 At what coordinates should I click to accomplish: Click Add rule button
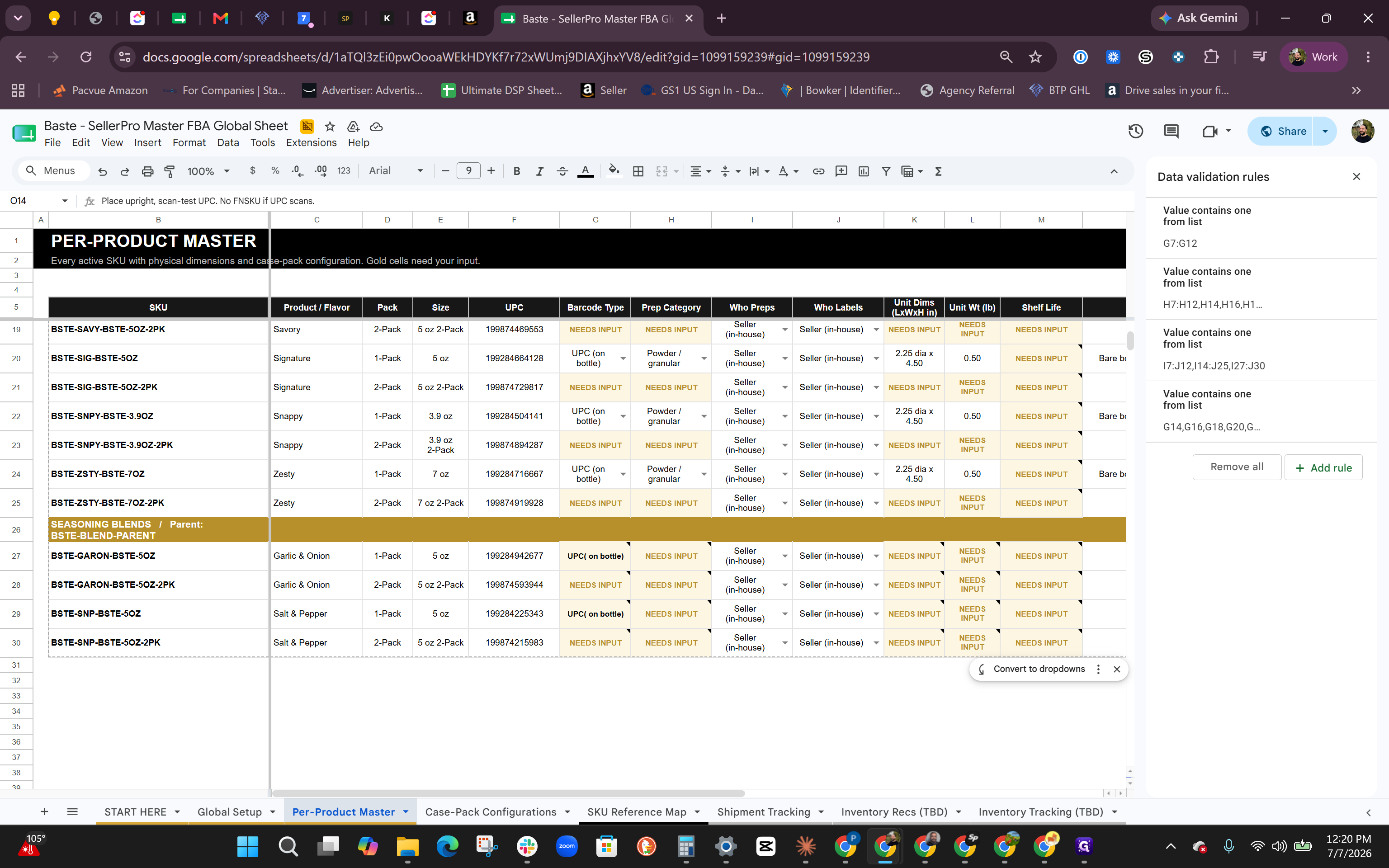point(1323,467)
